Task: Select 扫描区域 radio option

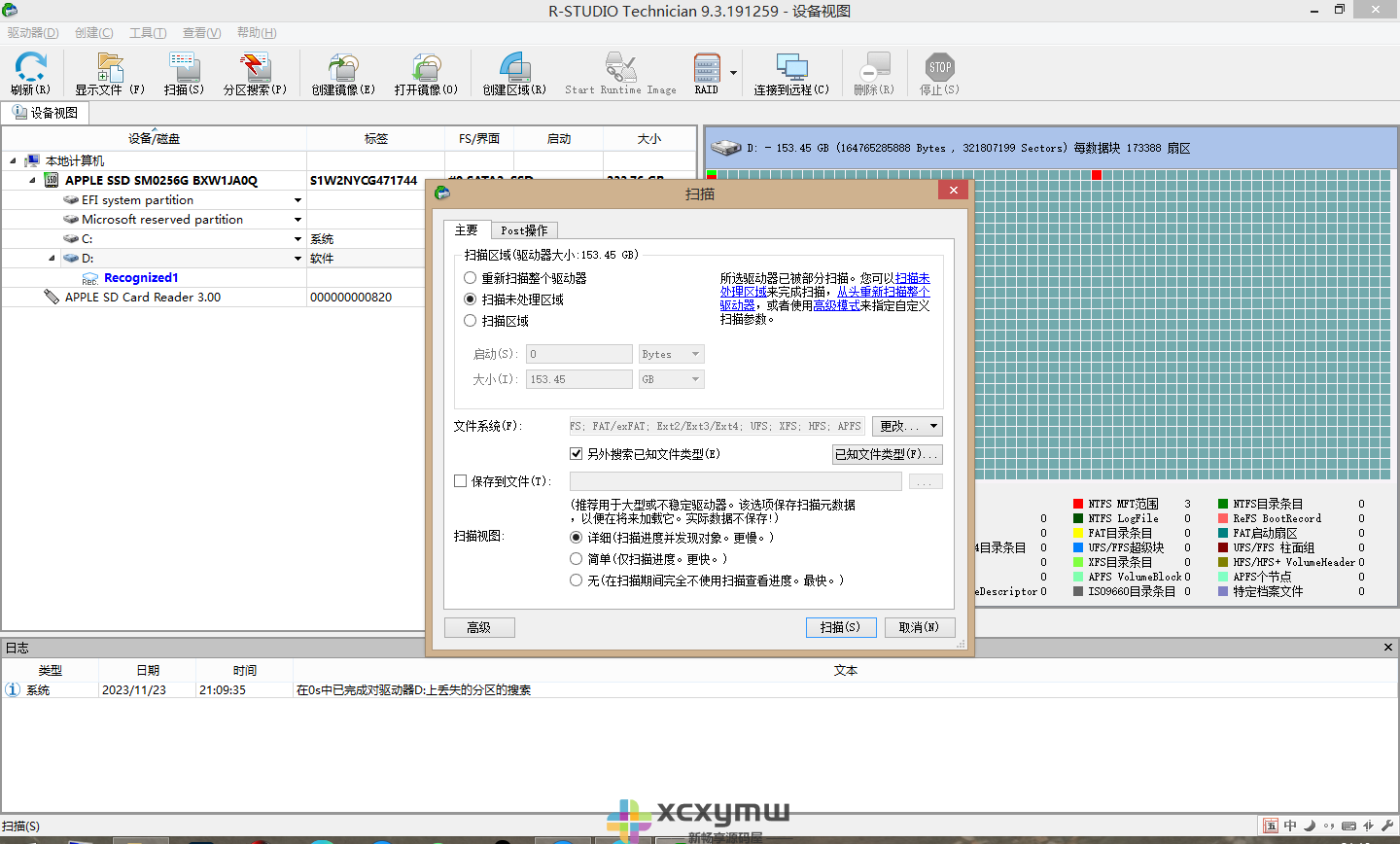Action: pyautogui.click(x=470, y=321)
